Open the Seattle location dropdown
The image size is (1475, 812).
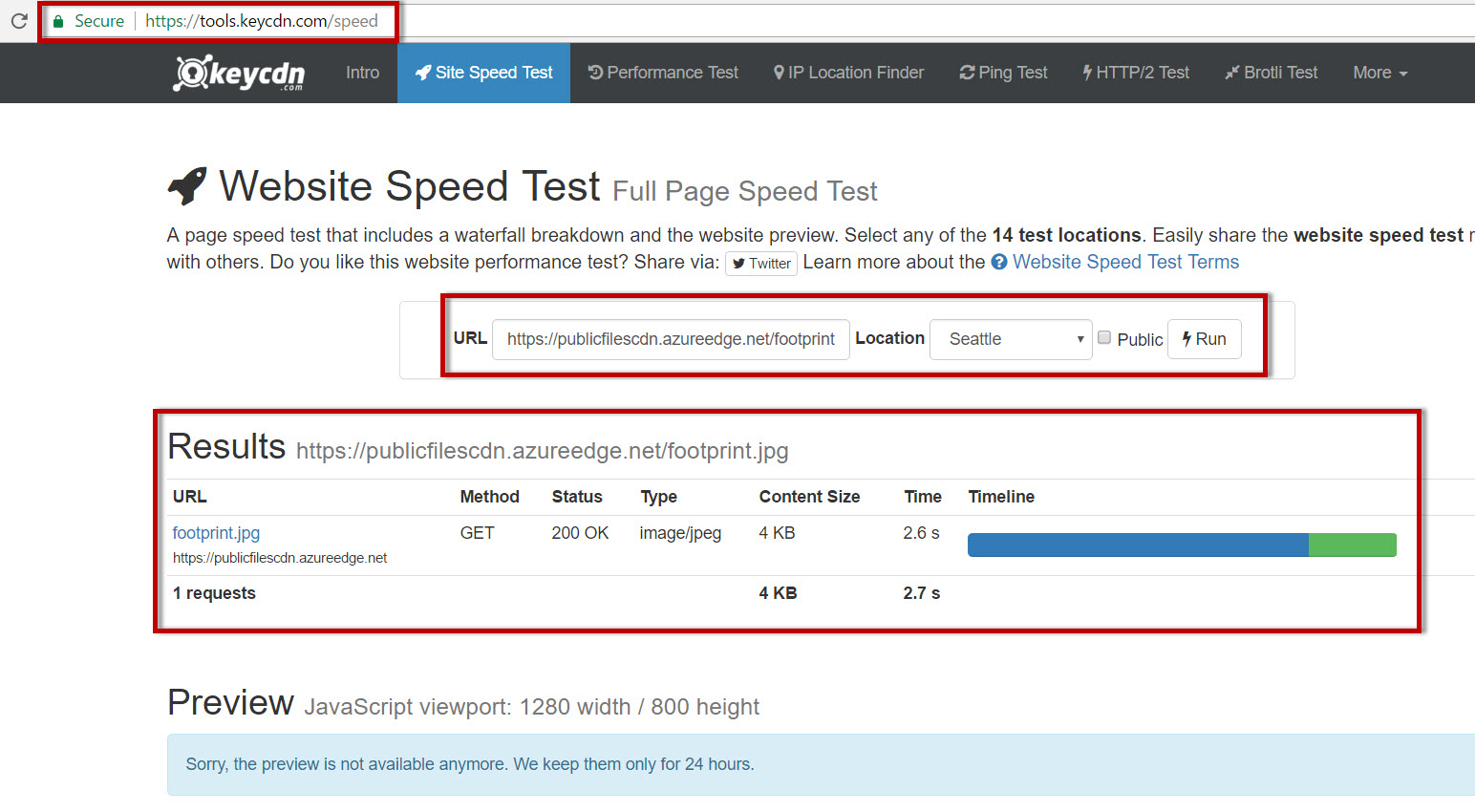(1011, 339)
